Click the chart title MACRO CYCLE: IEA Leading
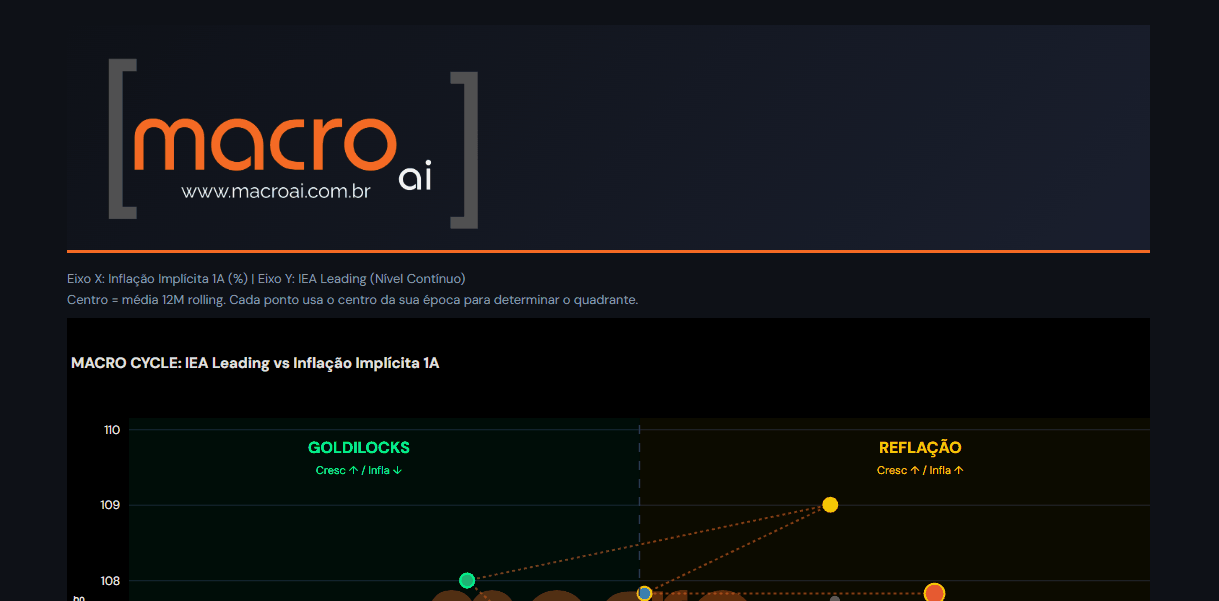The width and height of the screenshot is (1219, 601). pos(255,363)
